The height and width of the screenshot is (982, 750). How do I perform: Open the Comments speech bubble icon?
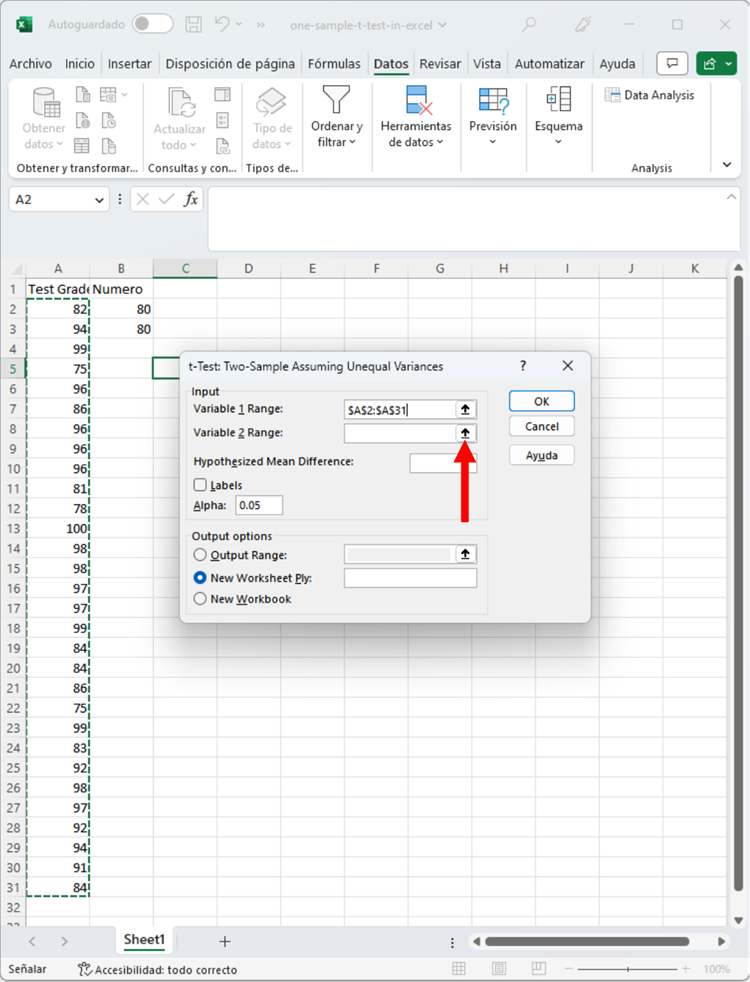672,64
